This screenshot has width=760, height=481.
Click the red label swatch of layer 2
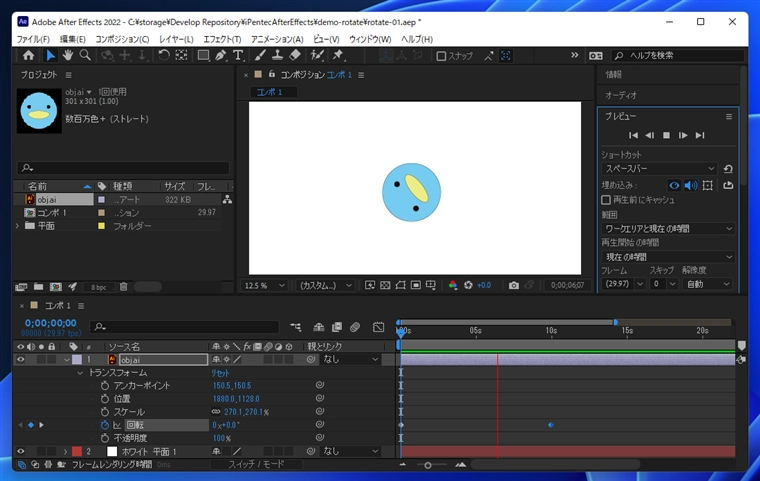[x=77, y=451]
